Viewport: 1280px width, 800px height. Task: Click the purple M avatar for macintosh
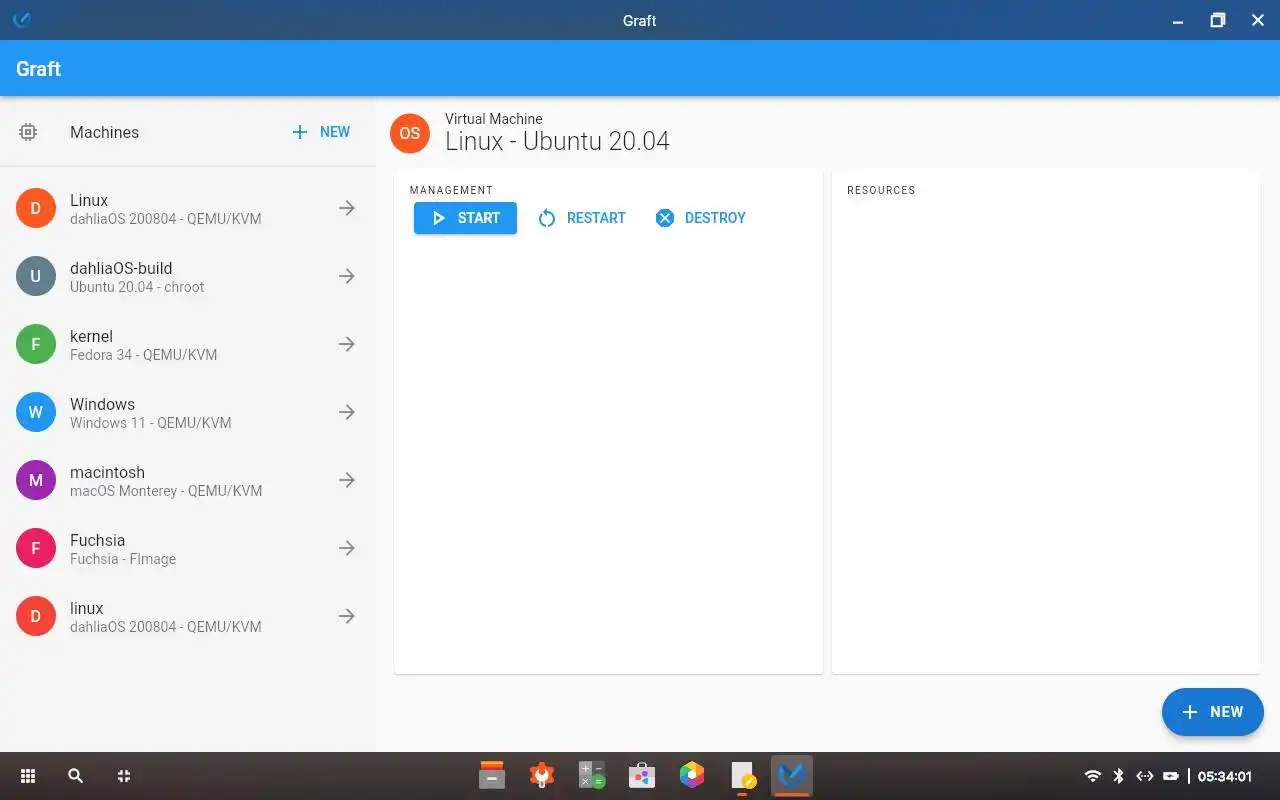coord(36,480)
